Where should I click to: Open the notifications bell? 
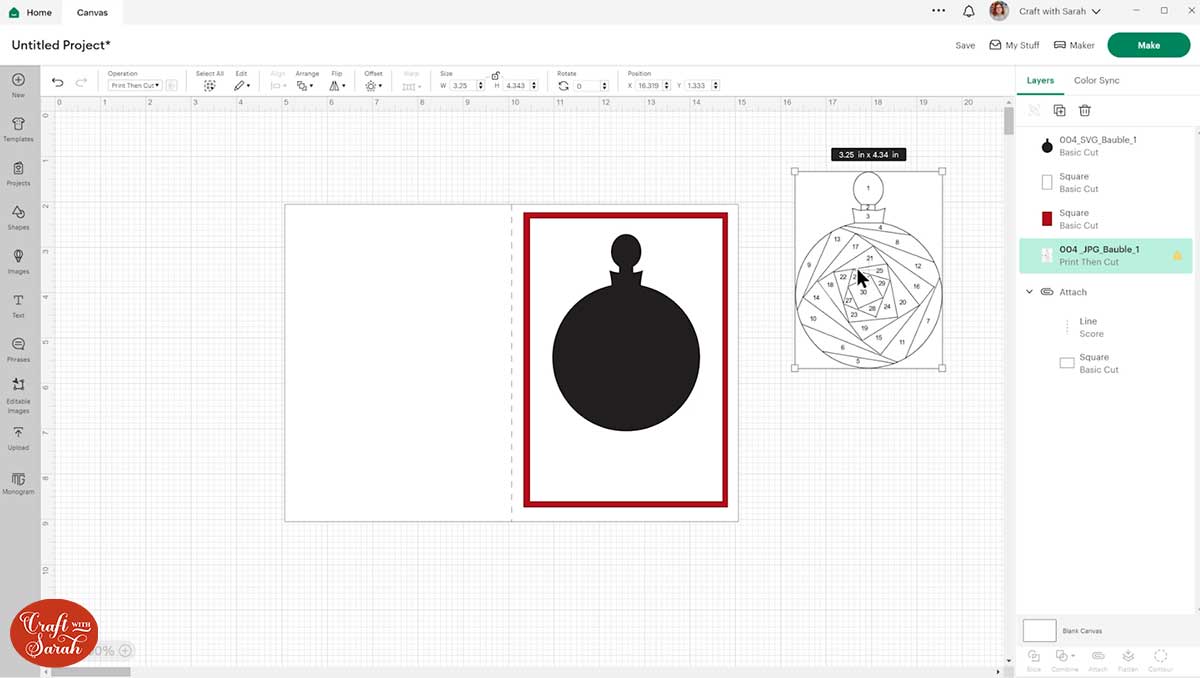(x=968, y=12)
